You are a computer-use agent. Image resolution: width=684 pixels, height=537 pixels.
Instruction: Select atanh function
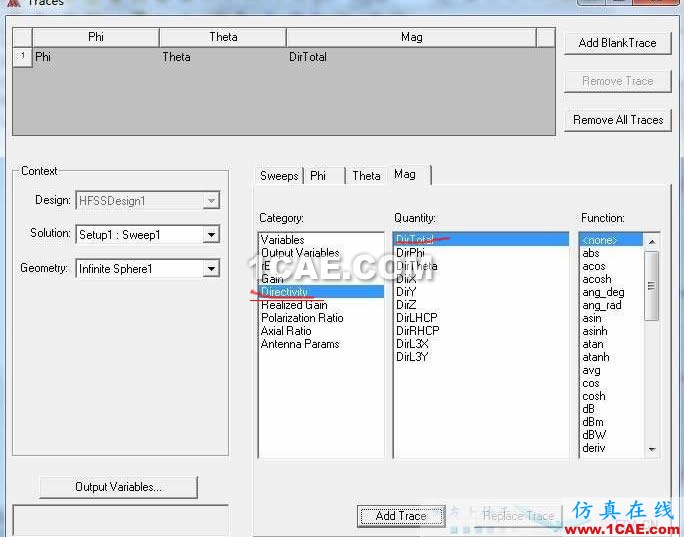click(611, 357)
